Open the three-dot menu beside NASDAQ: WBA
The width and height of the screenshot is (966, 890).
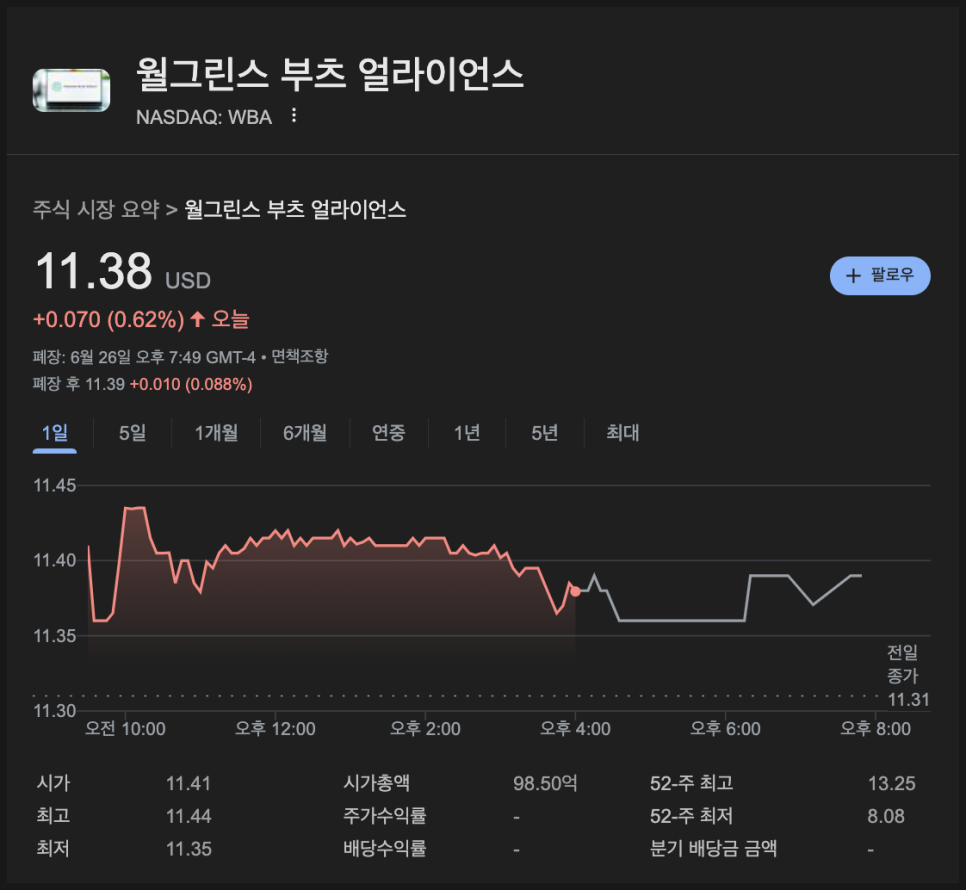(x=294, y=115)
